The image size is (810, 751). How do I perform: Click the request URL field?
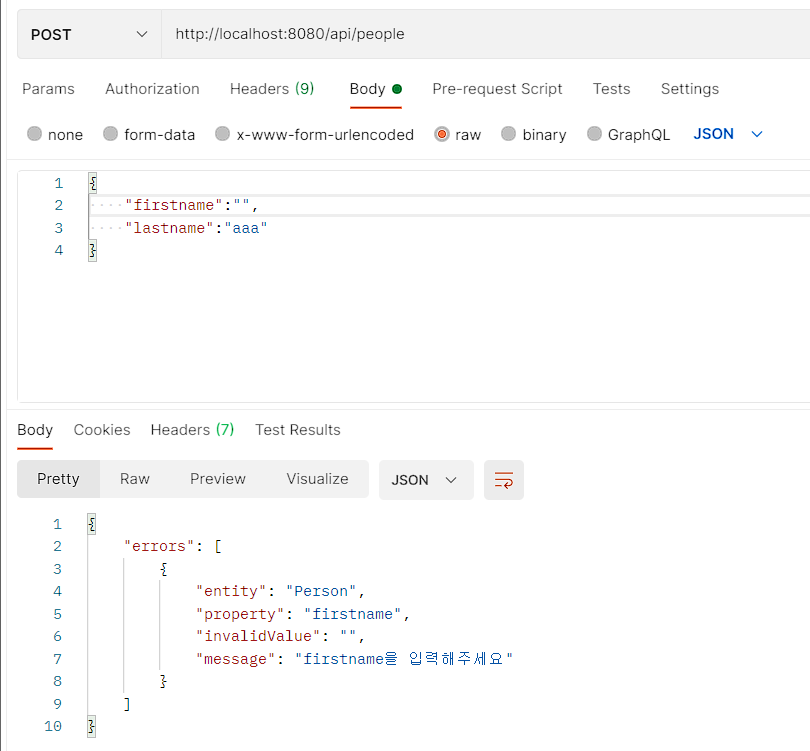pos(486,34)
